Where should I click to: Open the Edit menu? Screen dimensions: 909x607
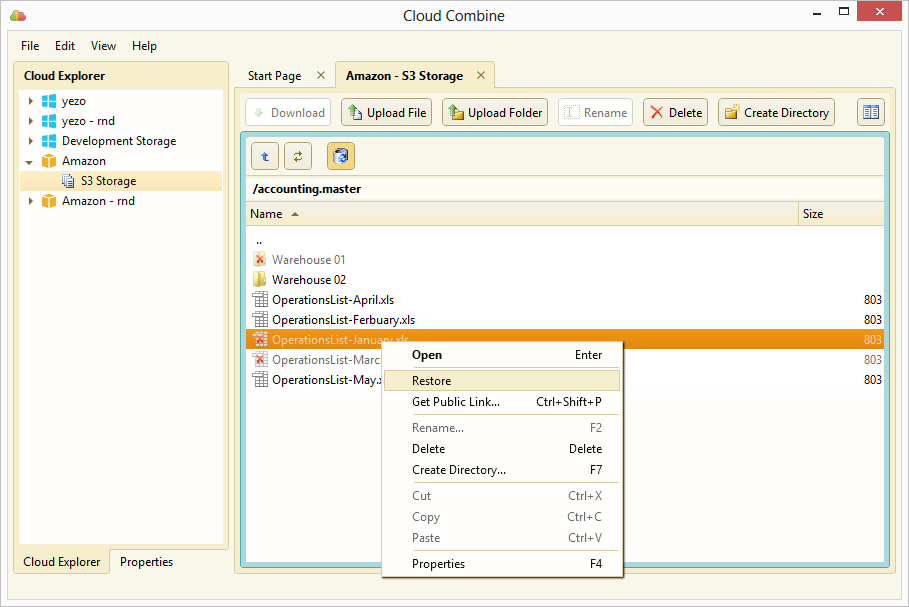tap(65, 46)
